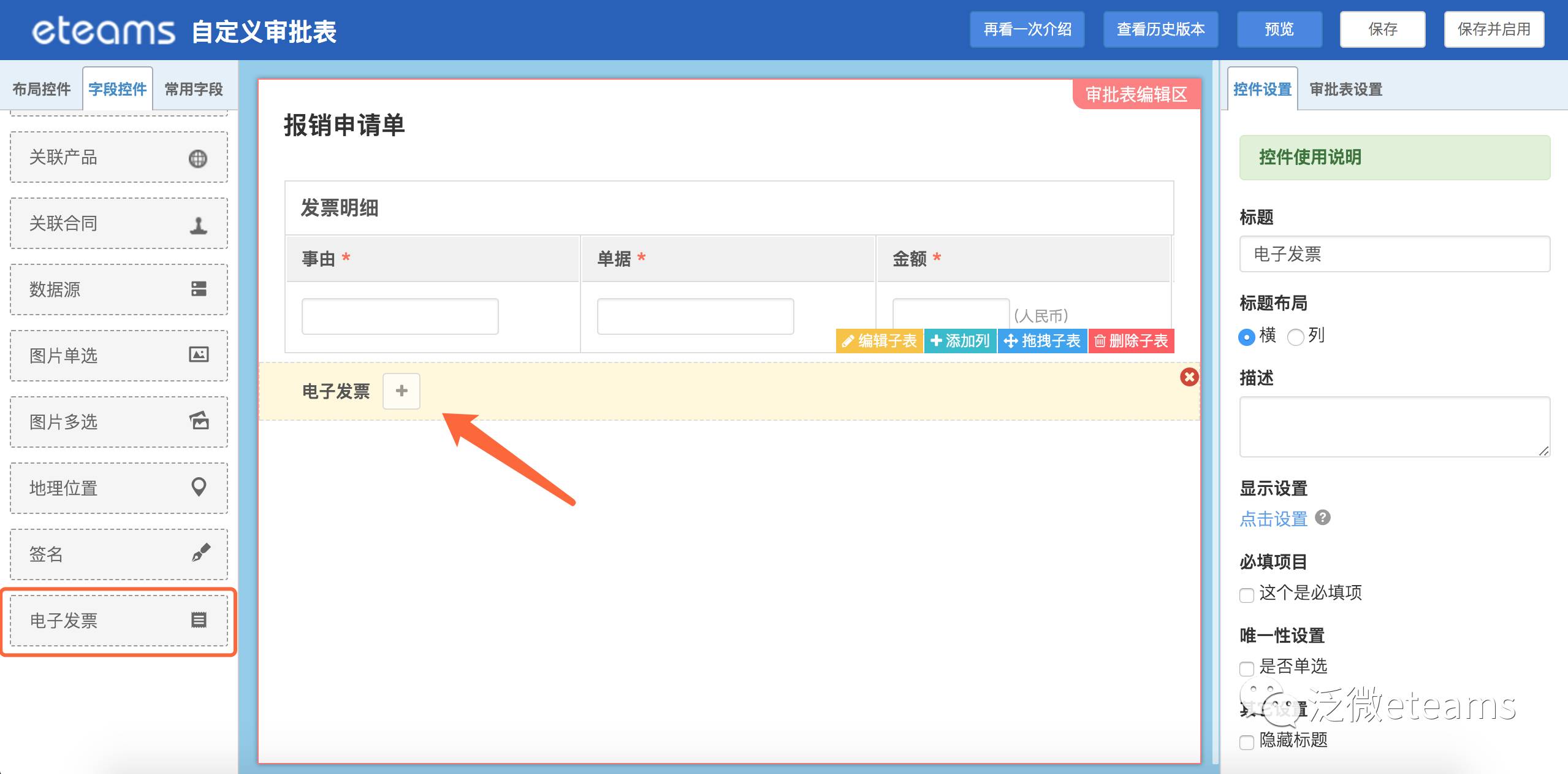Open the 审批表设置 tab

1346,90
